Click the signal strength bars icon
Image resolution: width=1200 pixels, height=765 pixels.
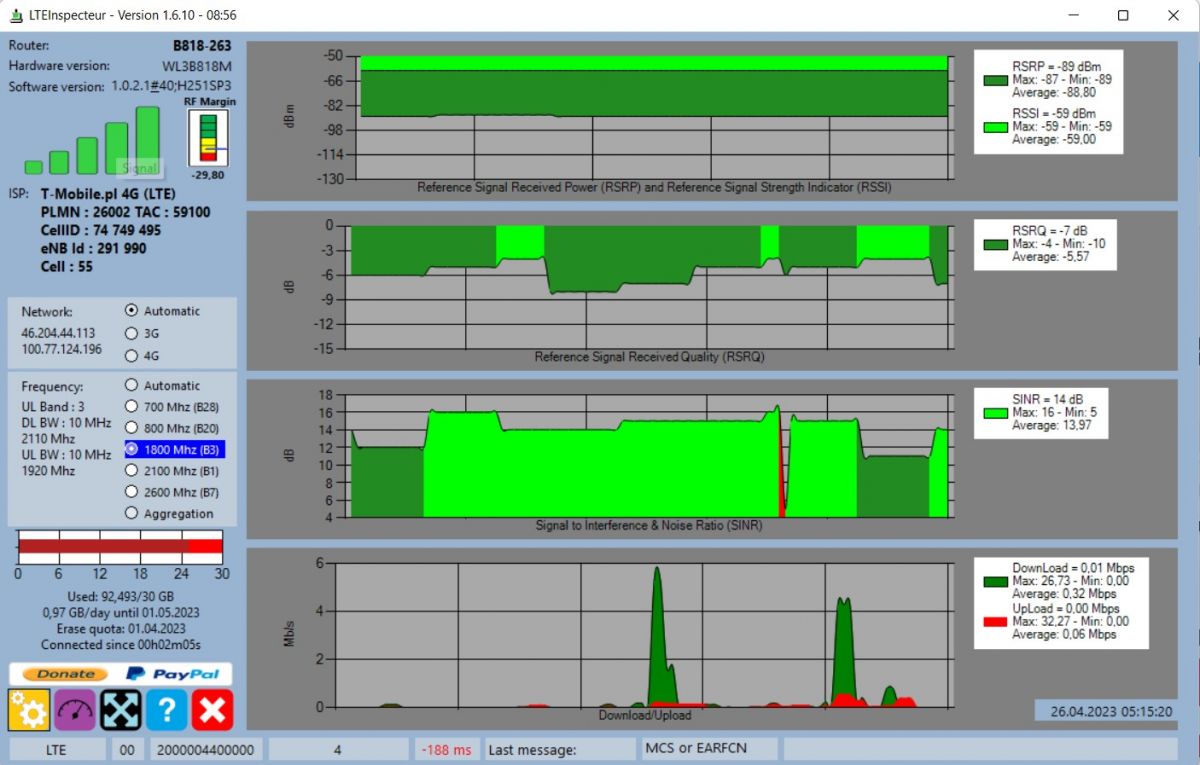pyautogui.click(x=92, y=141)
